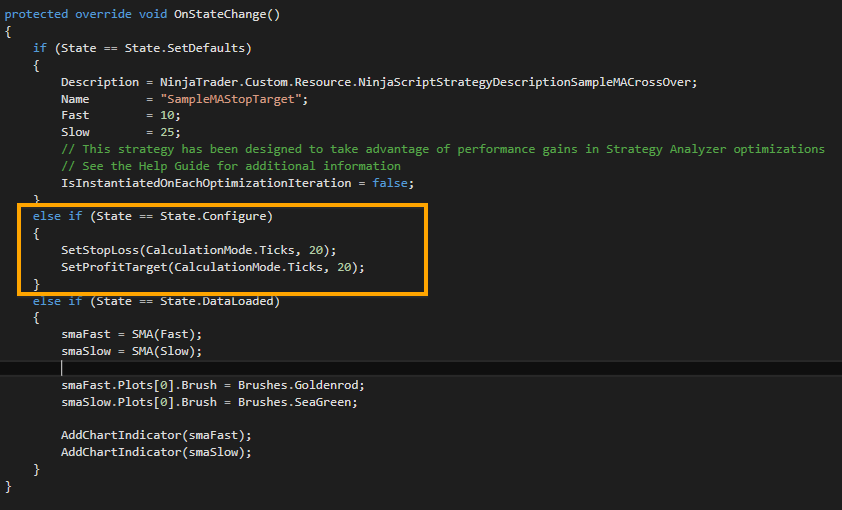Click the AddChartIndicator(smaSlow) line

tap(156, 453)
